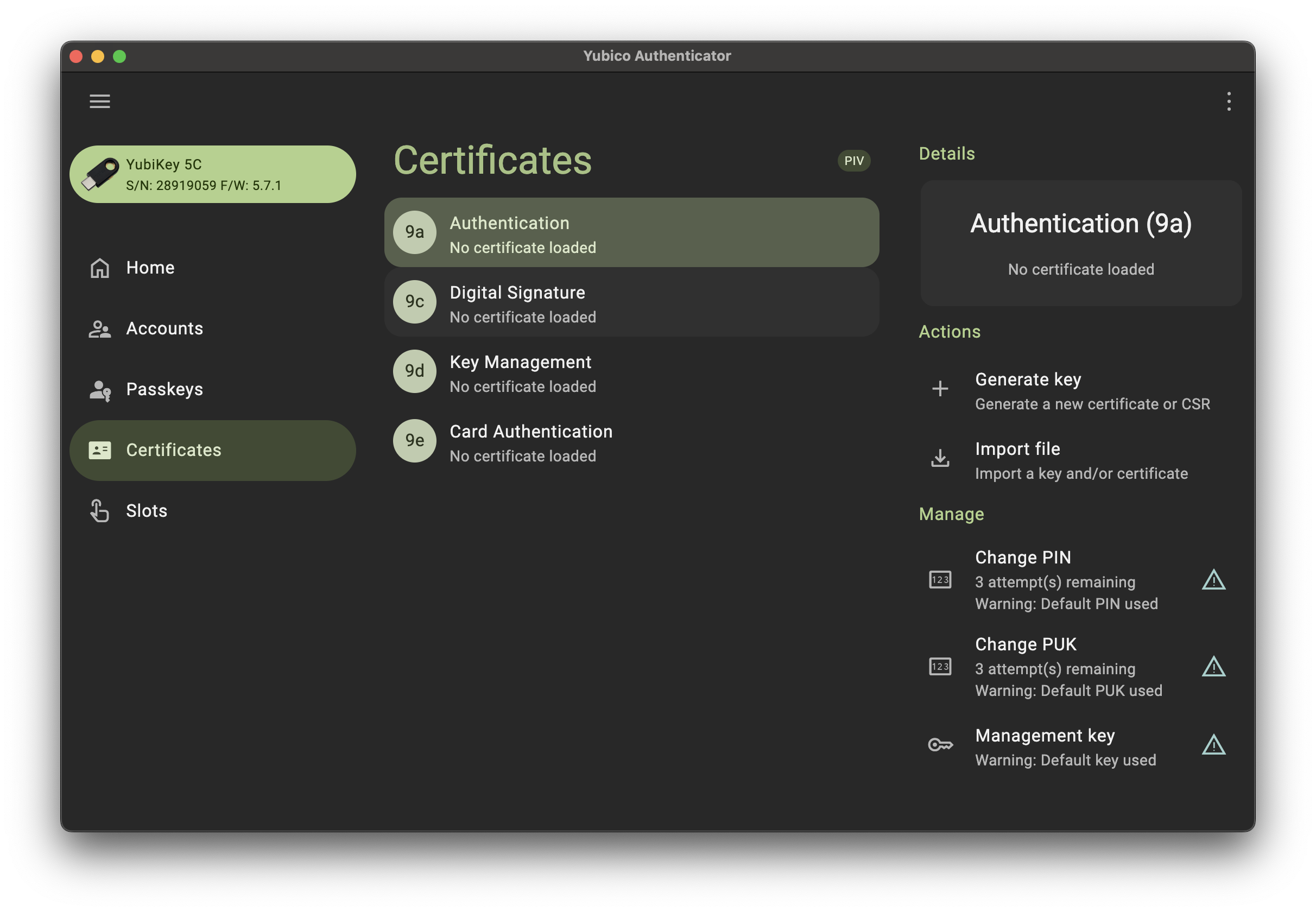Click the 9e slot circle badge

[414, 441]
